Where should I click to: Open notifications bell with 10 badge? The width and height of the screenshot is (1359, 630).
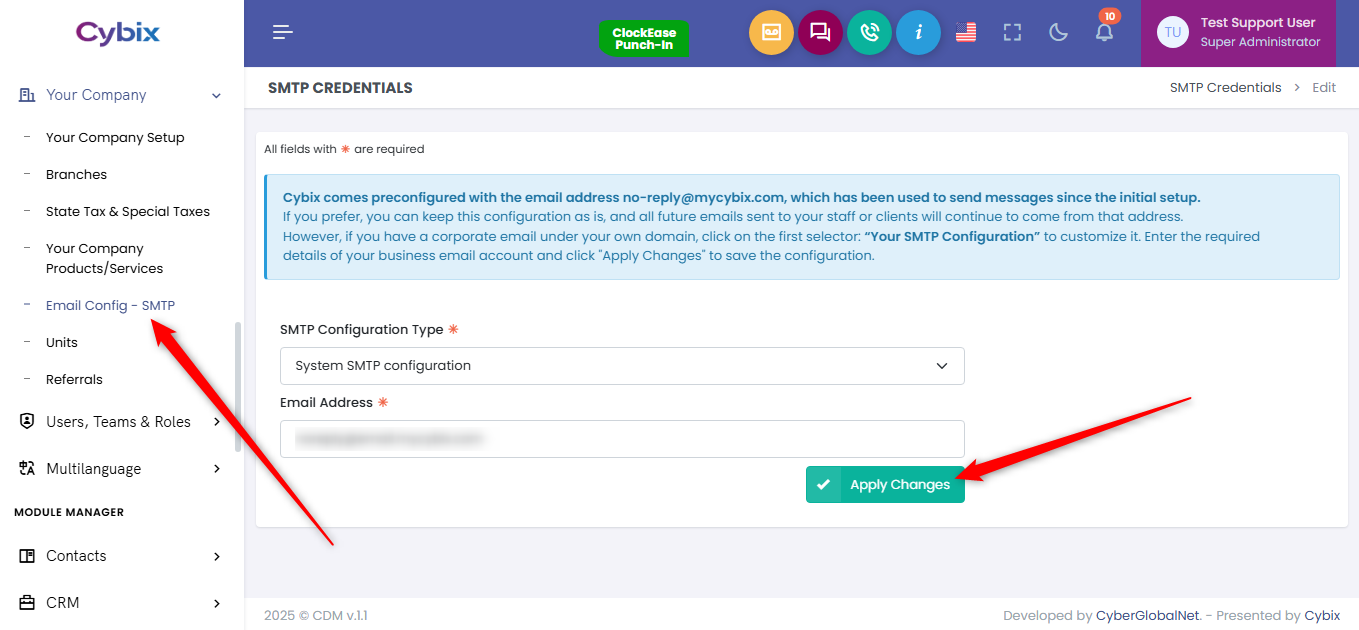(x=1104, y=30)
